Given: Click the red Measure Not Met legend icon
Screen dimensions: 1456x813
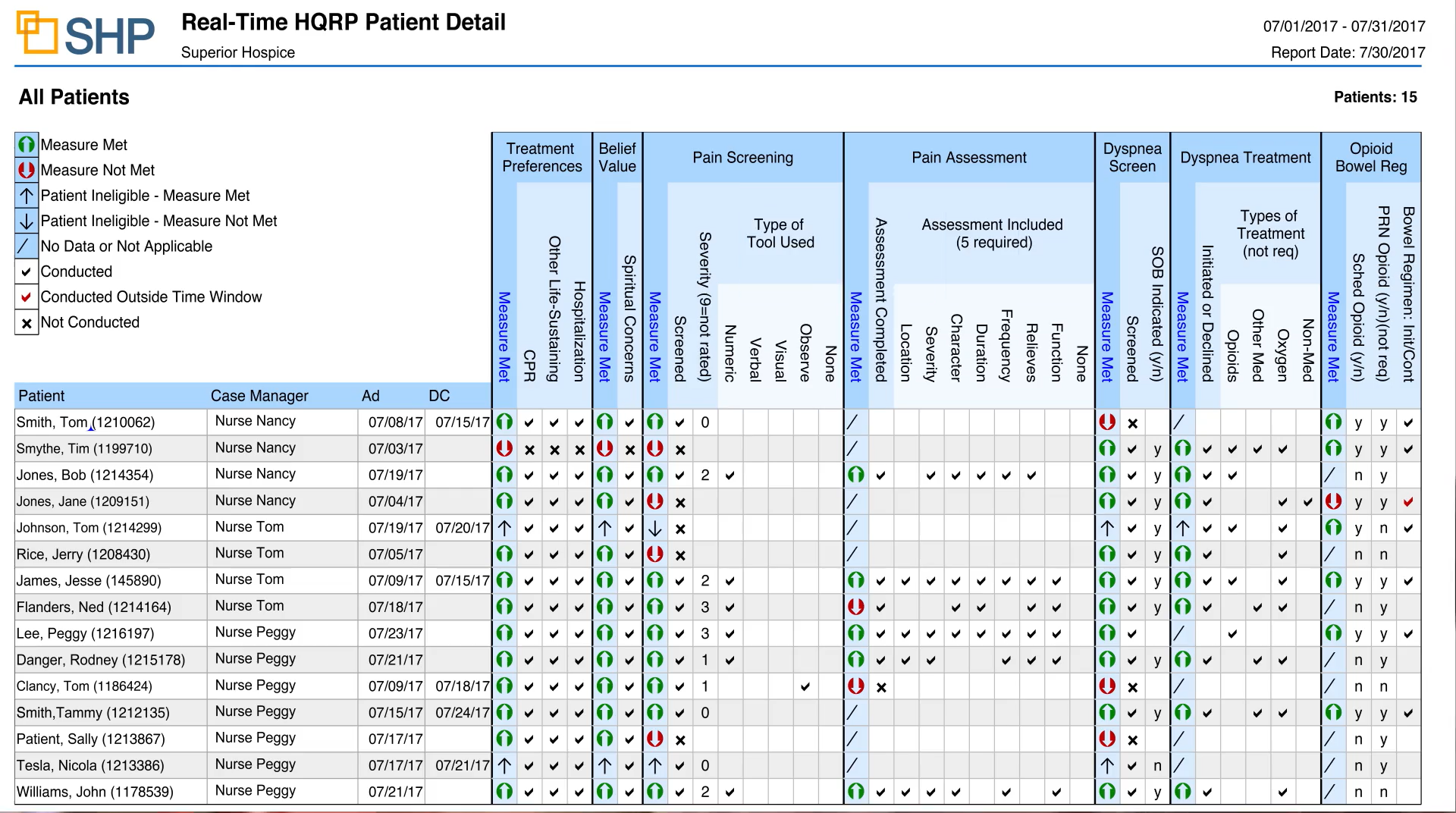Looking at the screenshot, I should (x=27, y=170).
